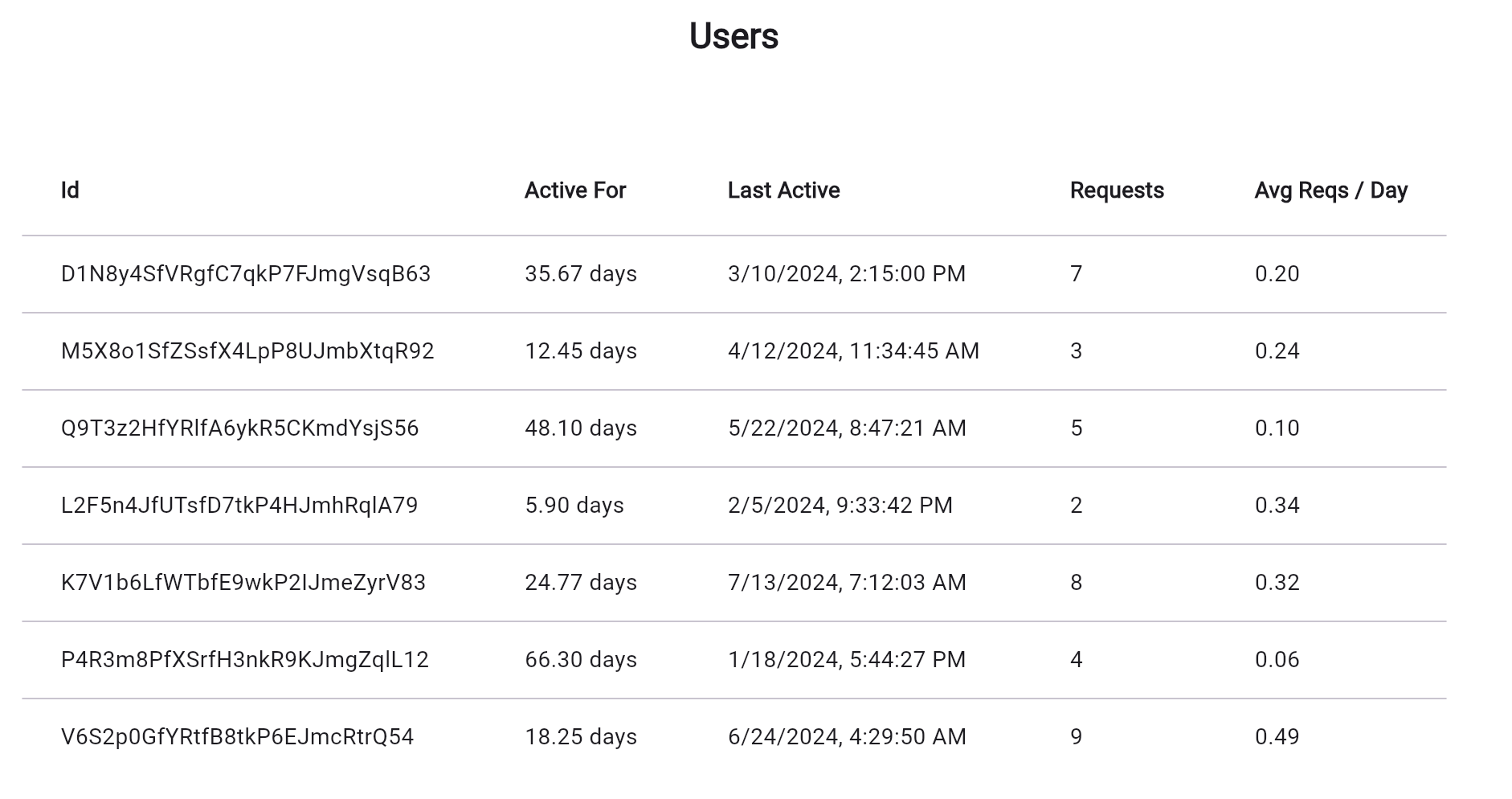1512x799 pixels.
Task: Sort by the Active For column
Action: tap(575, 191)
